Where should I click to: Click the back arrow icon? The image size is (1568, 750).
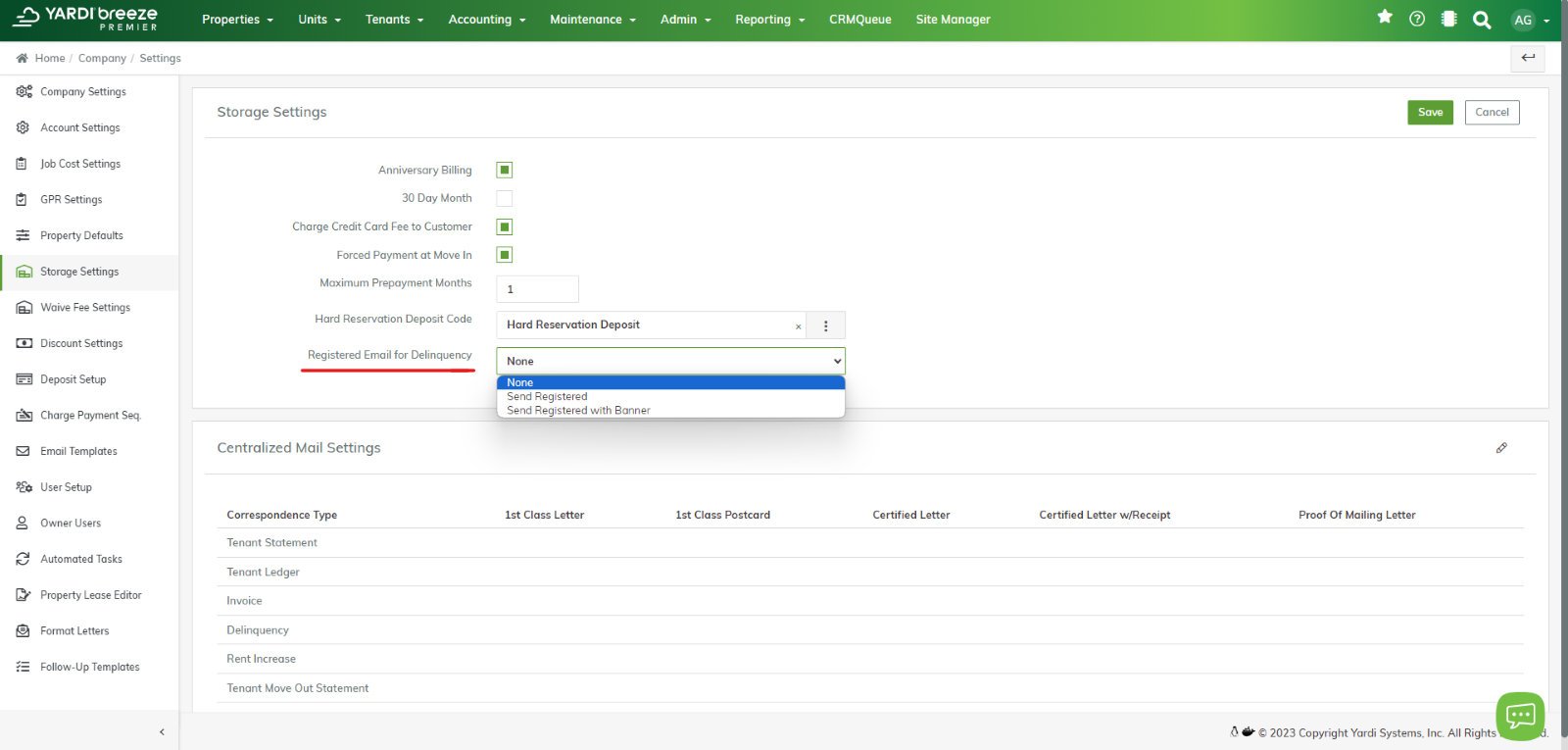(1528, 58)
